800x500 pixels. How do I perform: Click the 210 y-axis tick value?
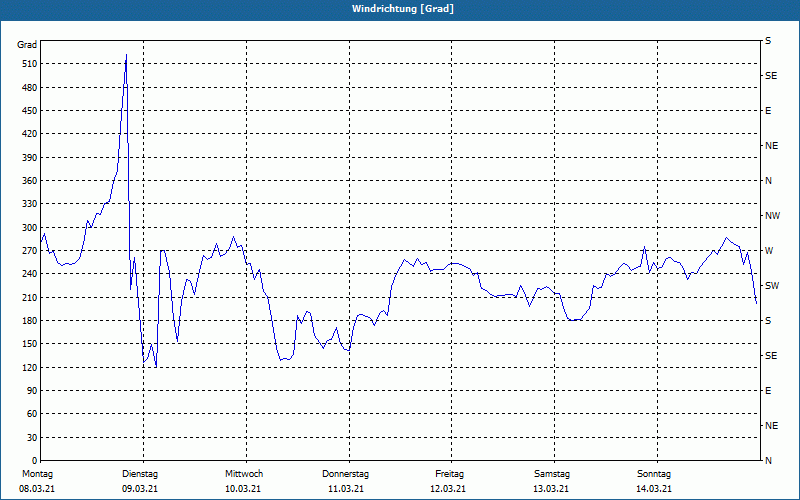point(30,297)
